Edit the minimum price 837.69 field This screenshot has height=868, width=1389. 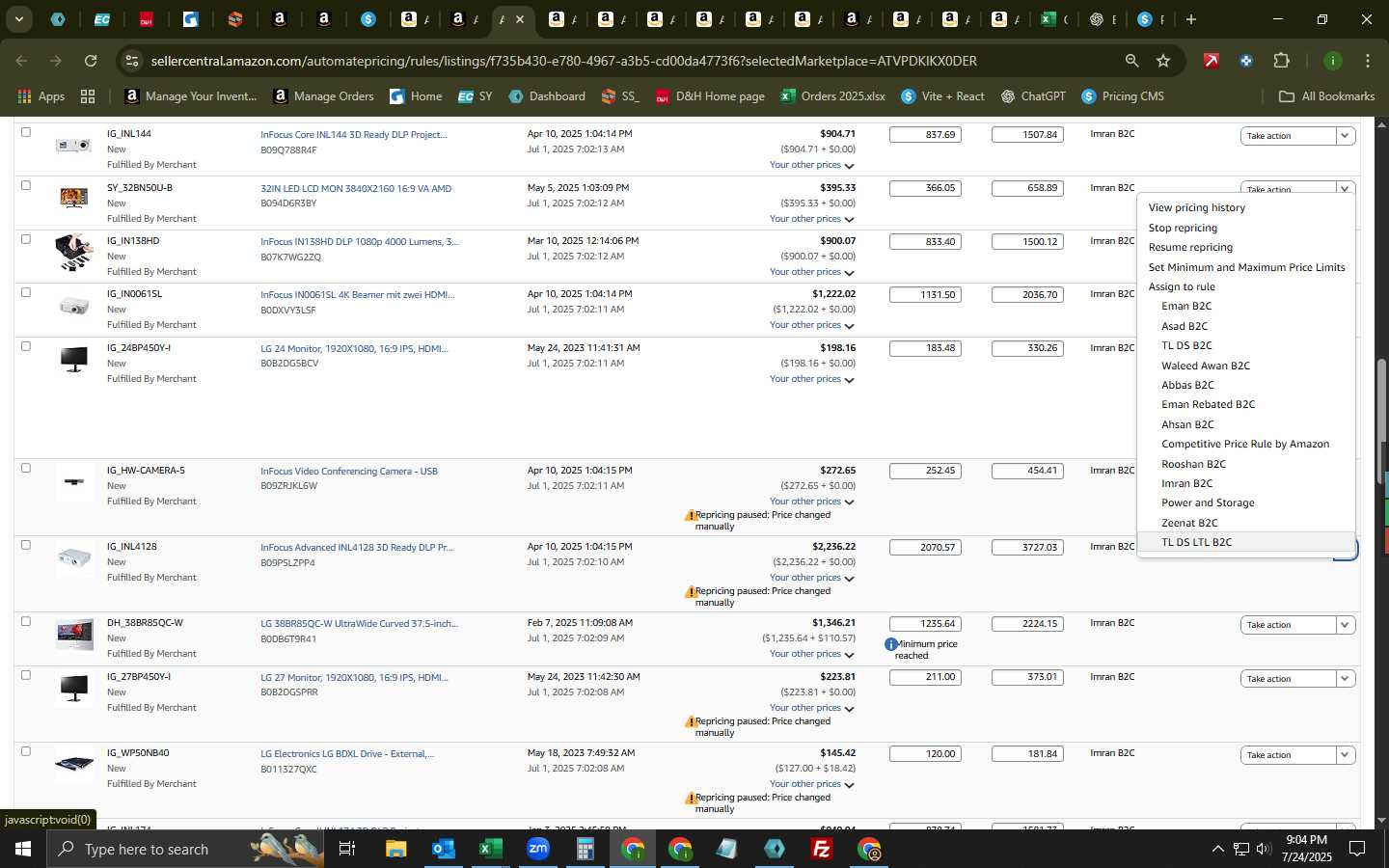click(925, 134)
